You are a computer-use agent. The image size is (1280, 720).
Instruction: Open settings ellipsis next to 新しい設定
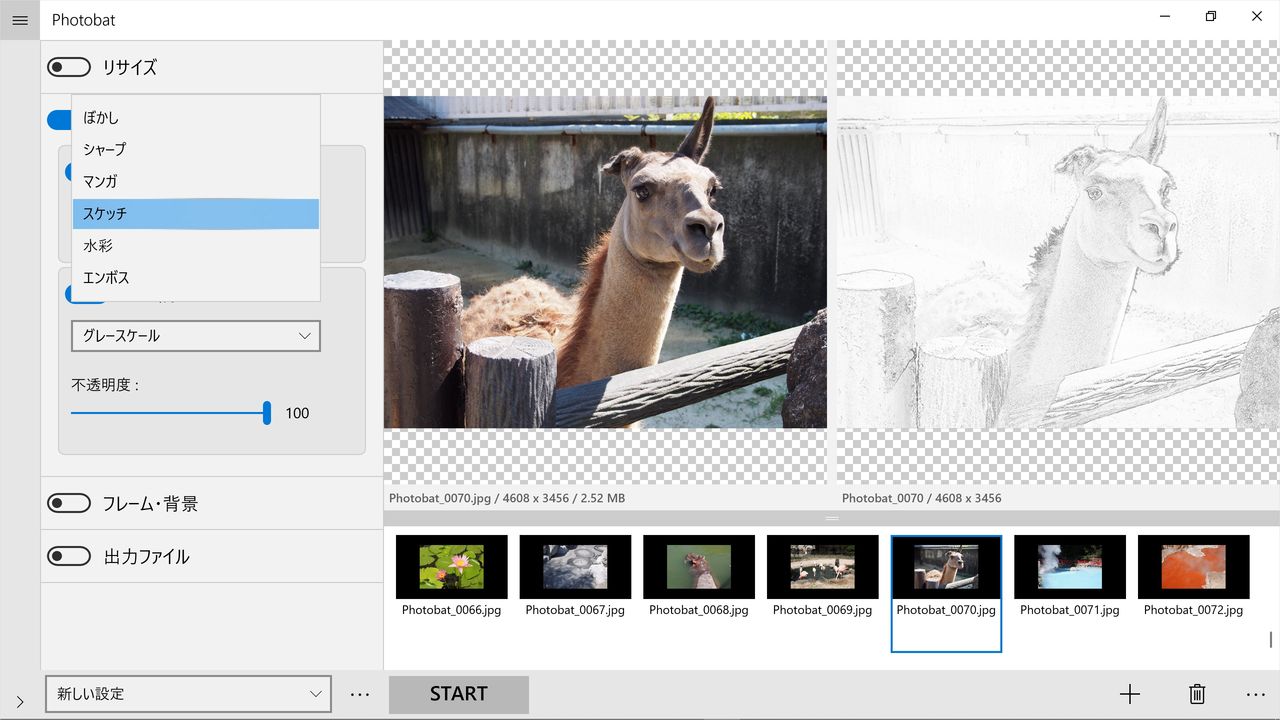click(x=360, y=694)
